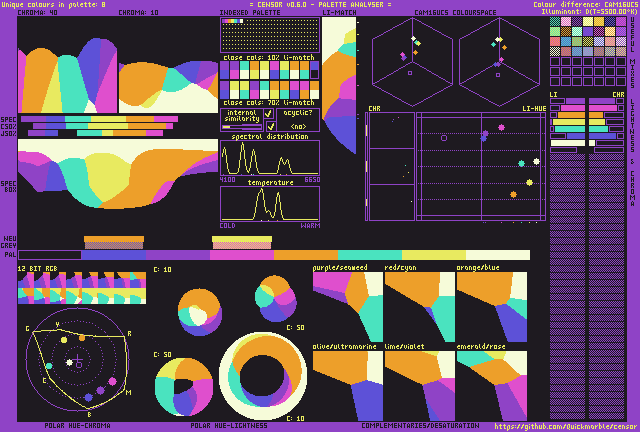This screenshot has width=640, height=432.
Task: Click the white dot in the polar hue-chroma chart
Action: click(x=69, y=362)
